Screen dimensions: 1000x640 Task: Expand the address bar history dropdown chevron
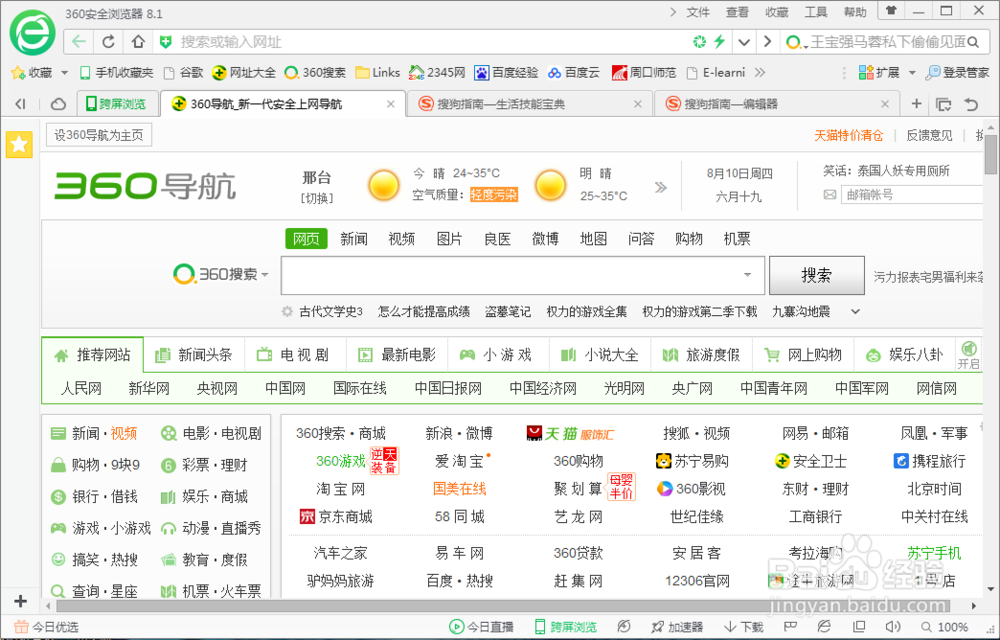pos(744,42)
